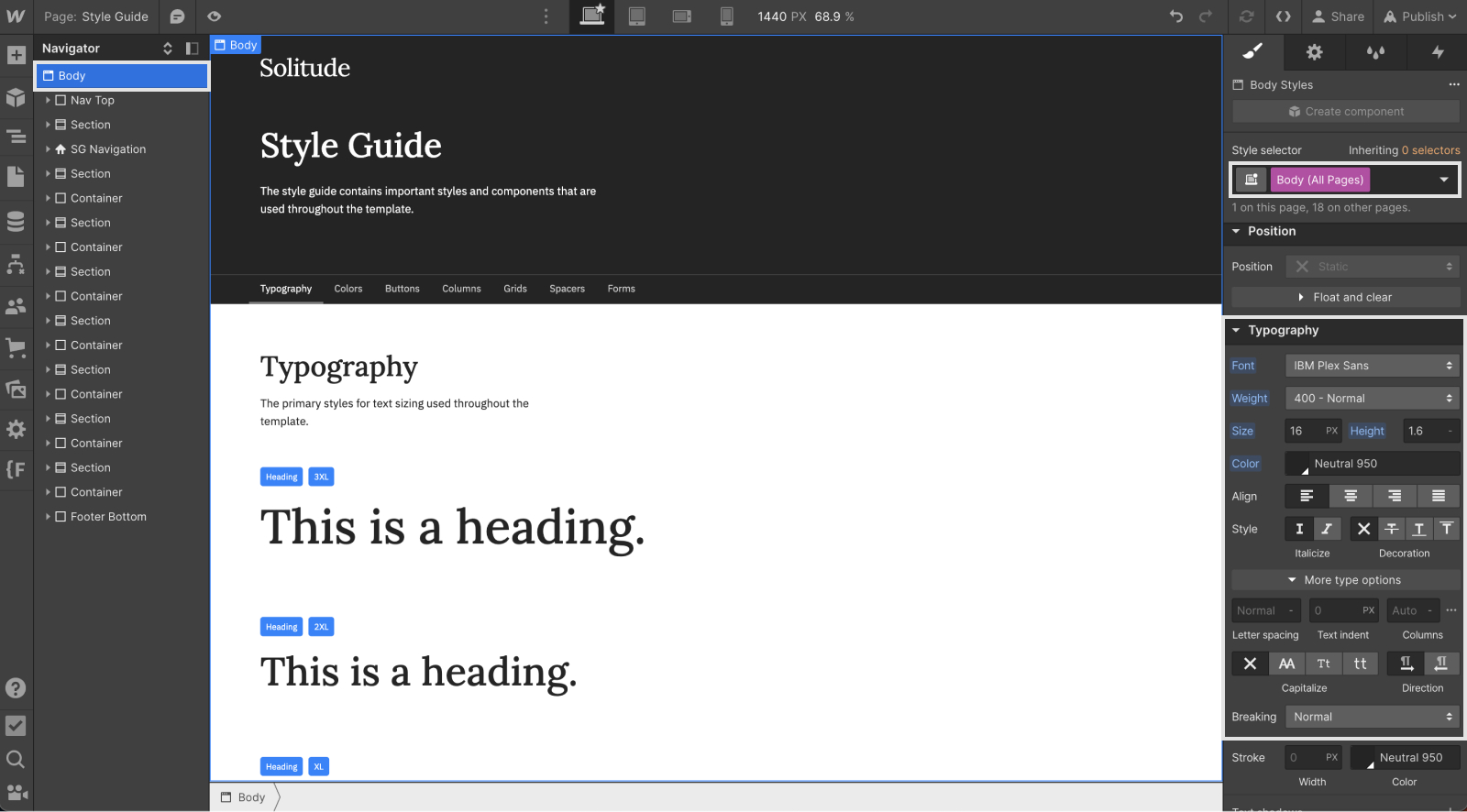Screen dimensions: 1467x812
Task: Click the Colors tab in canvas nav
Action: point(348,289)
